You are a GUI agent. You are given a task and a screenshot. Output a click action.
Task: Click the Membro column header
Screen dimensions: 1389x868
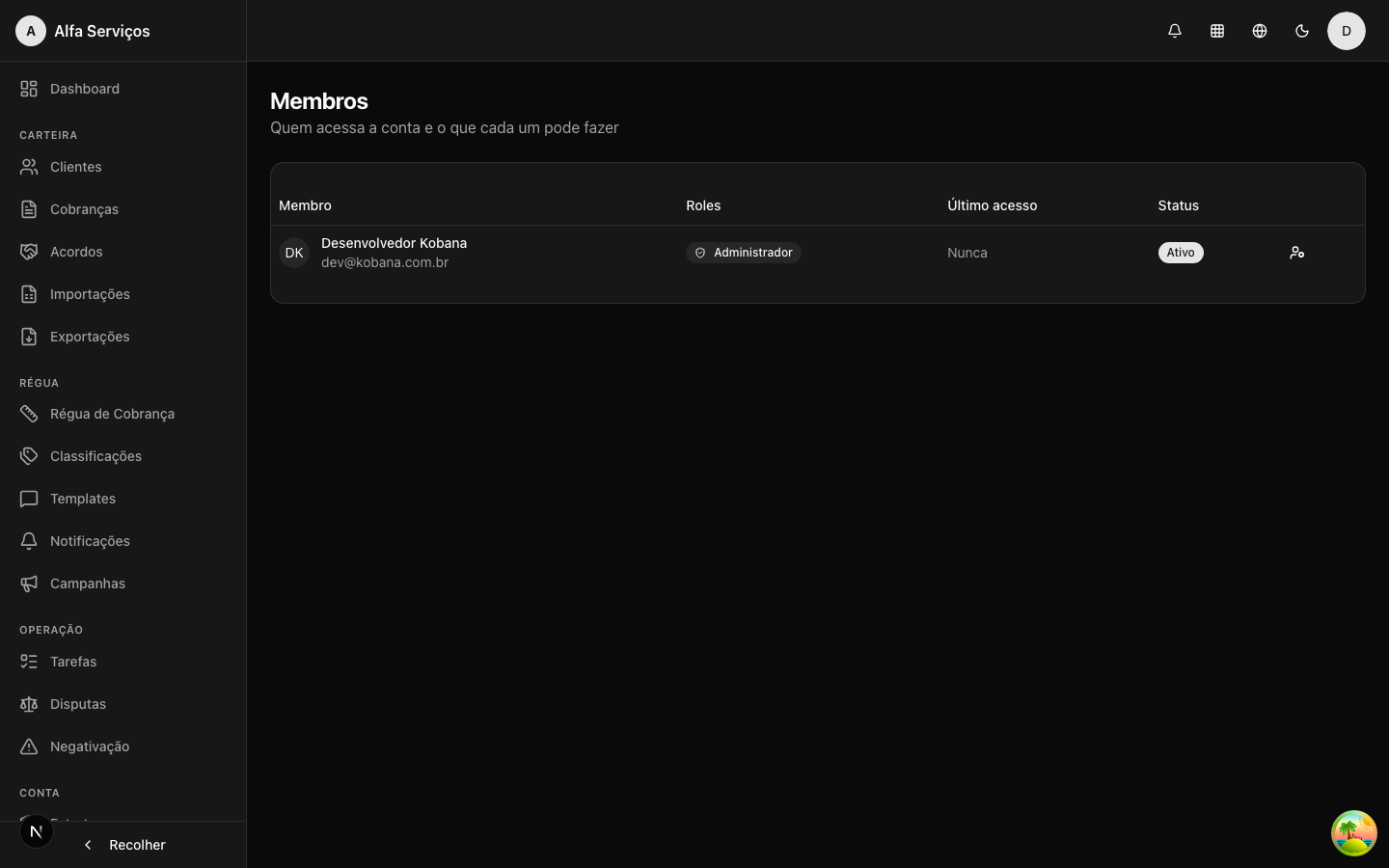pos(305,205)
